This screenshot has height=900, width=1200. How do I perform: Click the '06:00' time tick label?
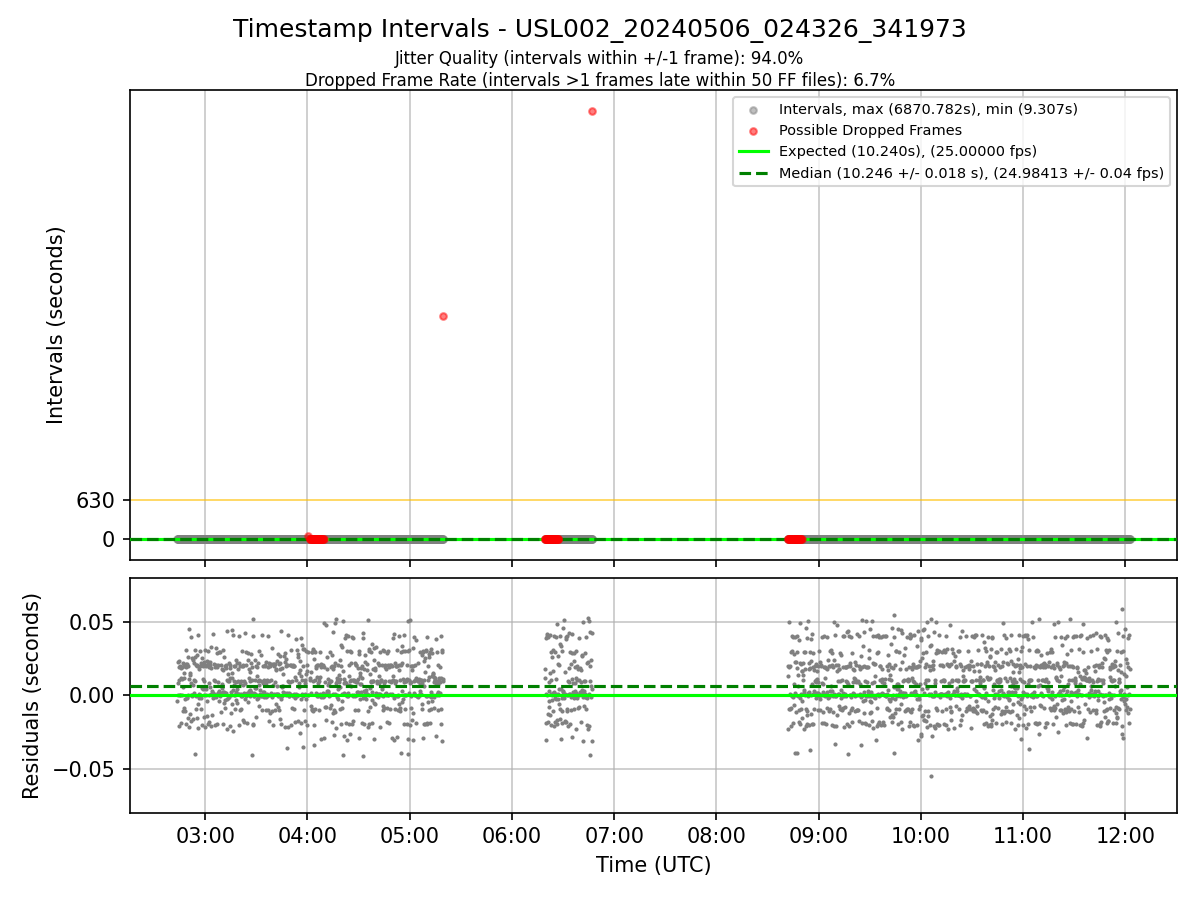pyautogui.click(x=512, y=835)
